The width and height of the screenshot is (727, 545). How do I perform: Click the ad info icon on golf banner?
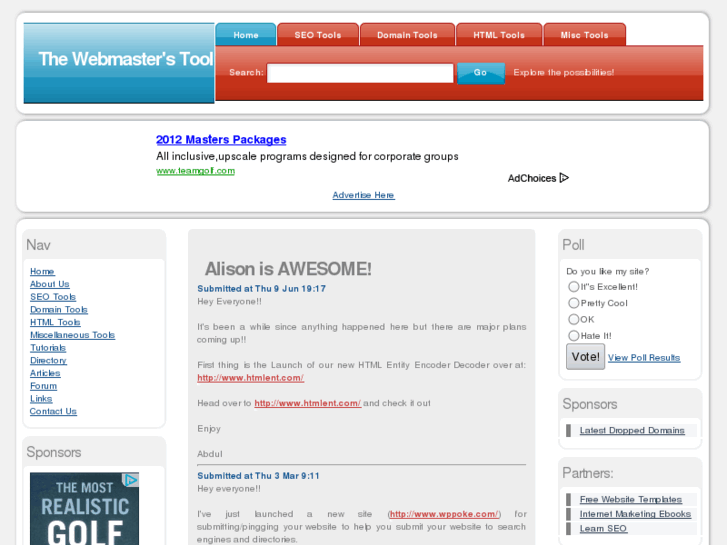[x=131, y=480]
